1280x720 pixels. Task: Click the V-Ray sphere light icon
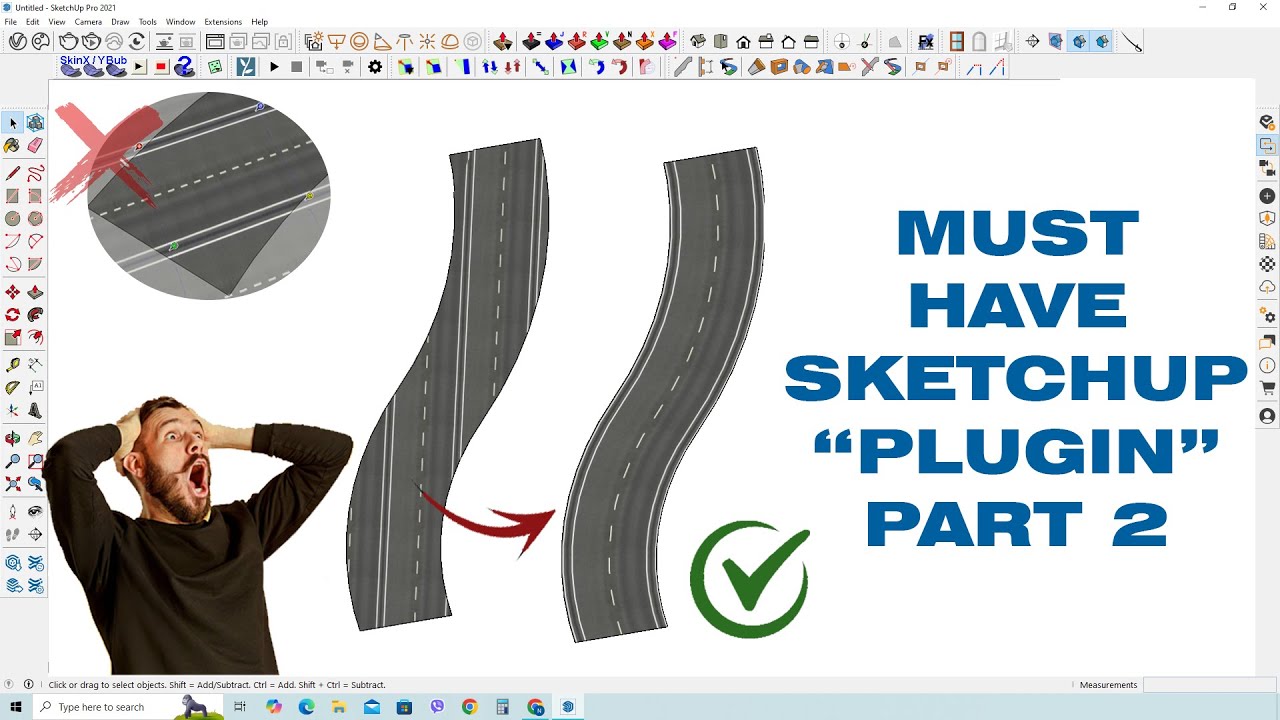[359, 41]
